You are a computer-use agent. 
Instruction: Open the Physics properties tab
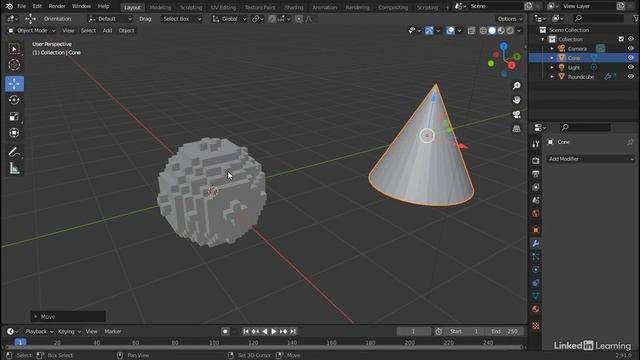[536, 270]
